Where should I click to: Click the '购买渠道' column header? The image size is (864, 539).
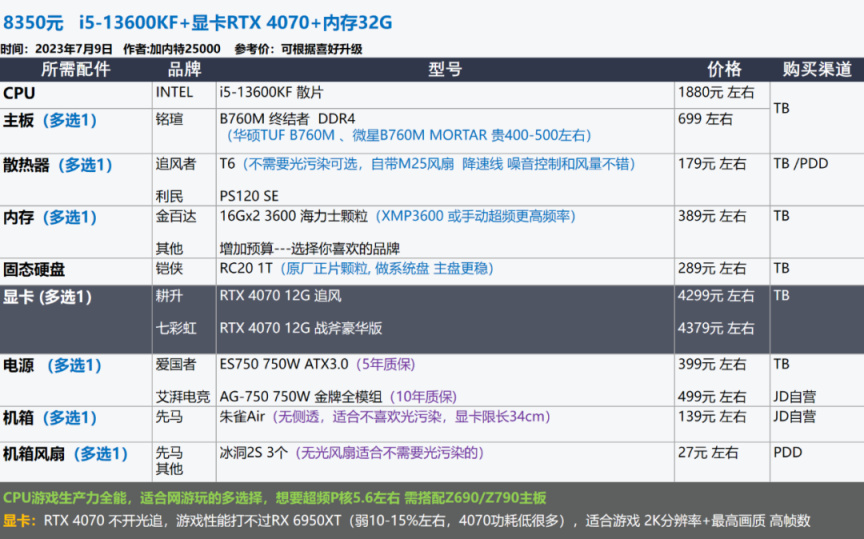coord(817,69)
